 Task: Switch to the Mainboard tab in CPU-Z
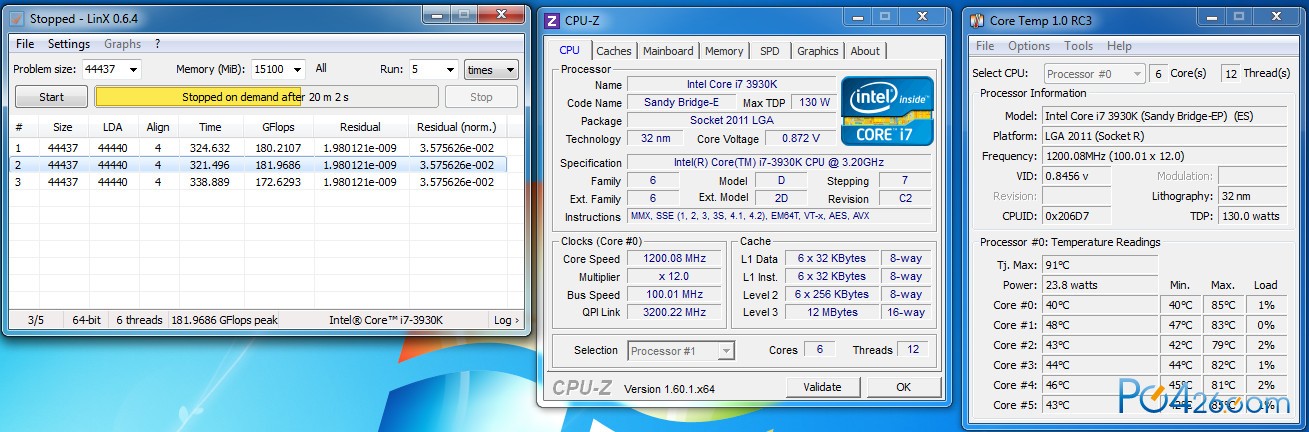pyautogui.click(x=668, y=51)
